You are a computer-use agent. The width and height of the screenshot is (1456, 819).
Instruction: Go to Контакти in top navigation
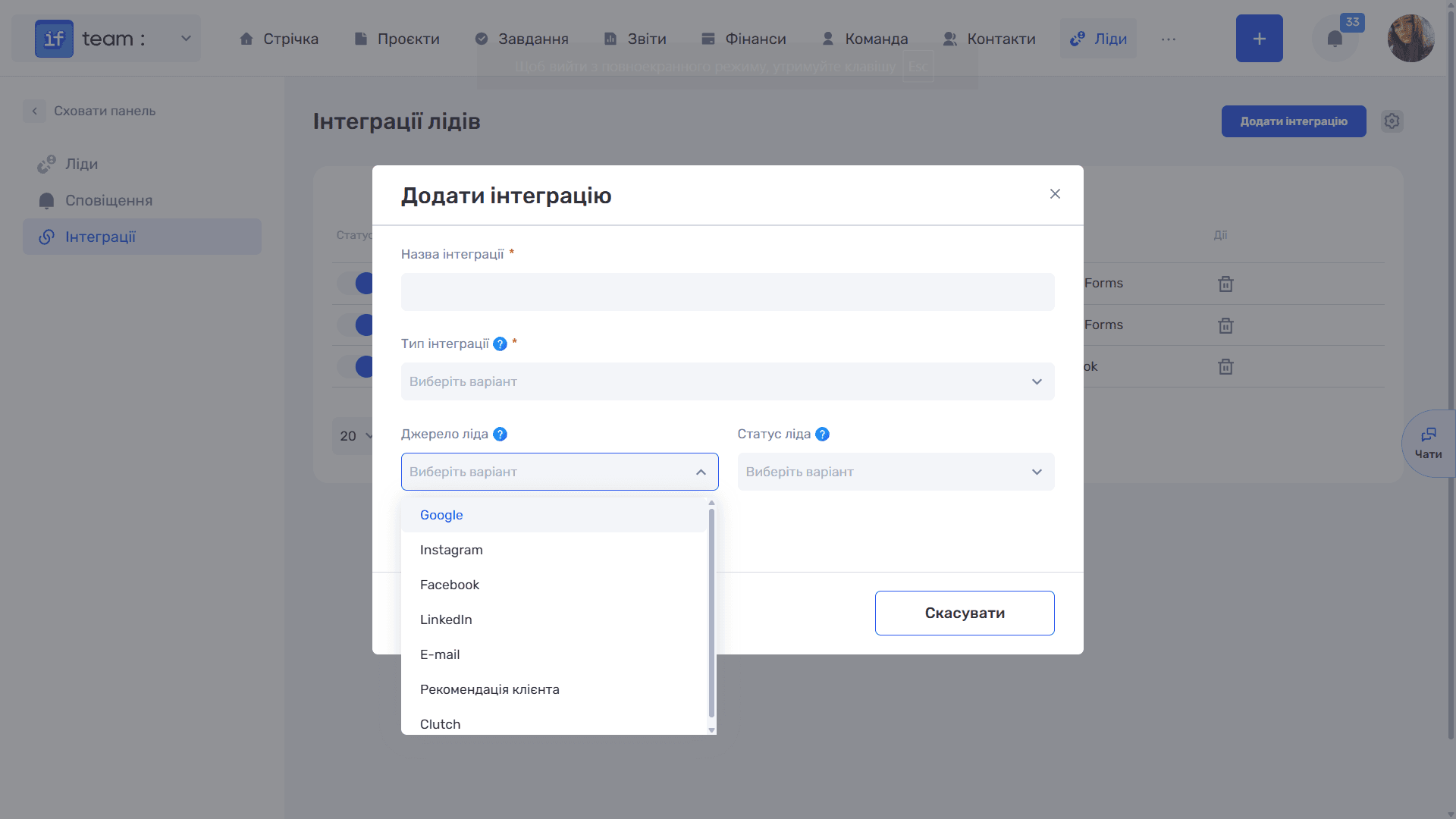pyautogui.click(x=990, y=39)
